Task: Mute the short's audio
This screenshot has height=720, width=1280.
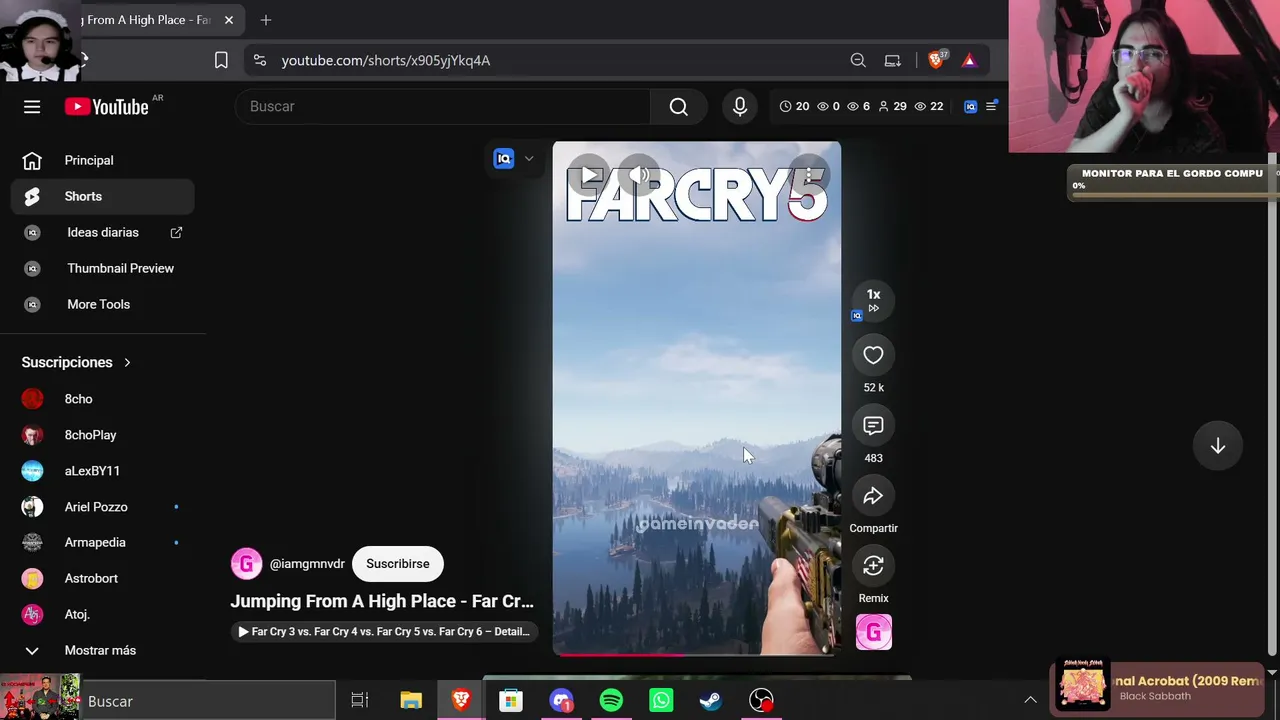Action: (639, 176)
